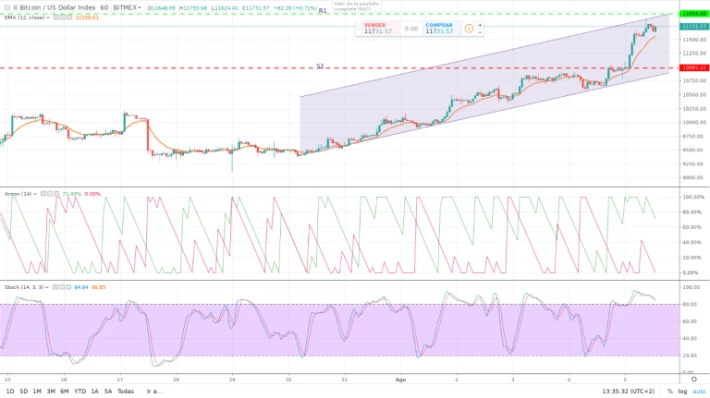Image resolution: width=710 pixels, height=398 pixels.
Task: Click the Bitcoin / US Dollar Index title
Action: tap(58, 8)
